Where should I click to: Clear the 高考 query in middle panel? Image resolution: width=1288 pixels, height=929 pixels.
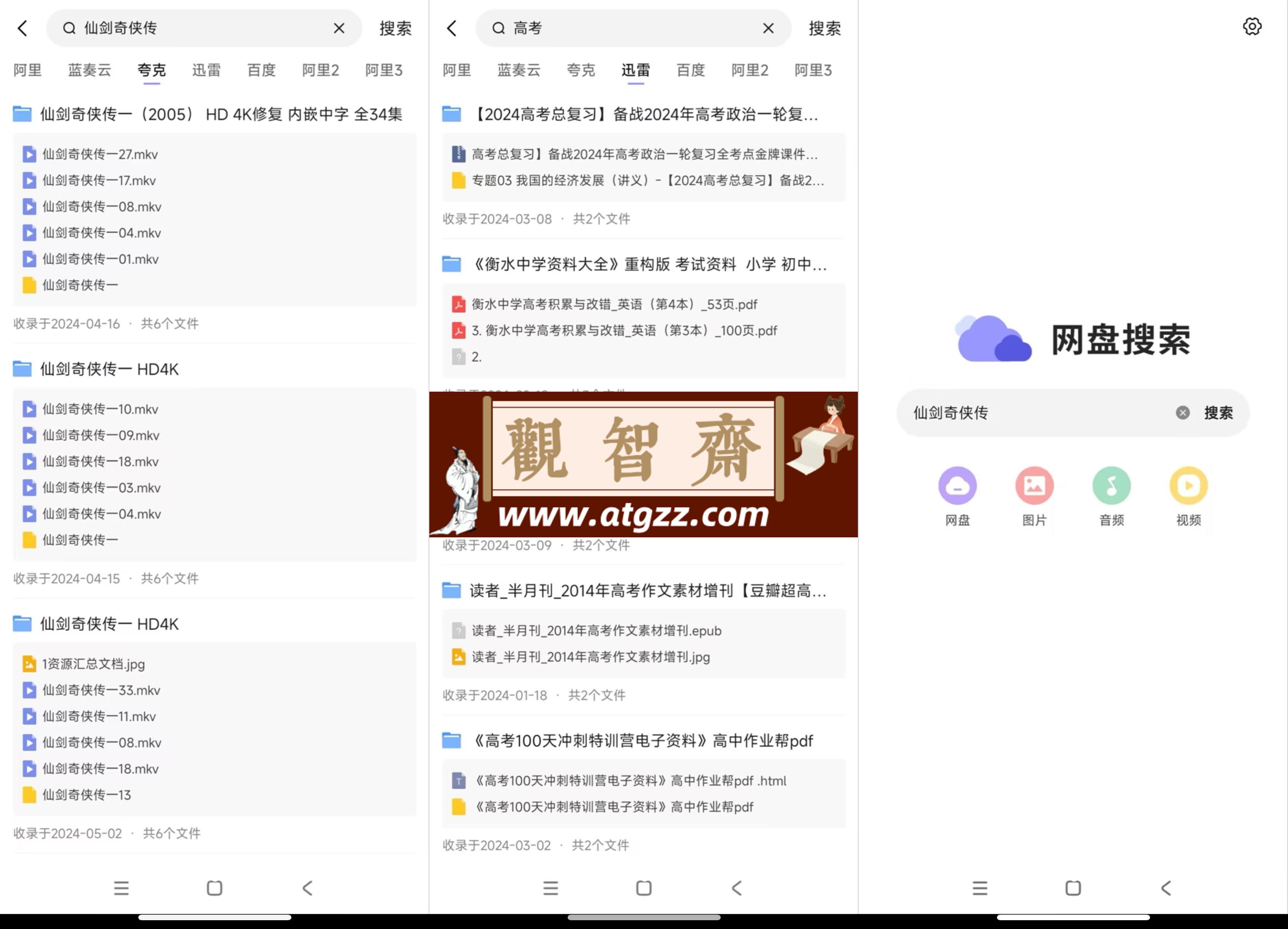(x=768, y=28)
